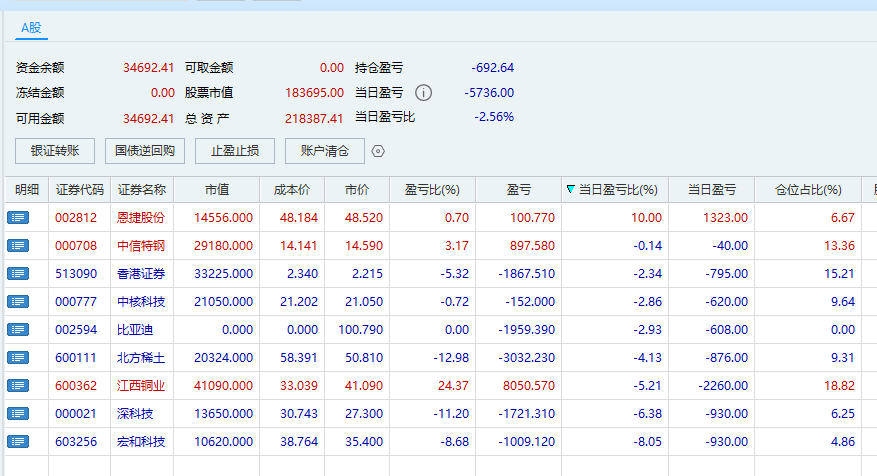Viewport: 877px width, 476px height.
Task: Click 当日盈亏比 value -2.56%
Action: tap(494, 117)
